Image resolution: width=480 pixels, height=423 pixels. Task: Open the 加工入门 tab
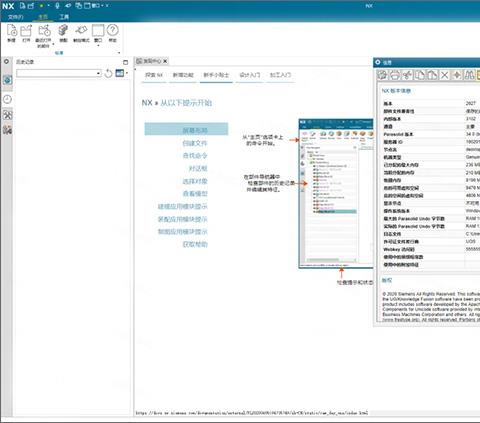pos(280,75)
